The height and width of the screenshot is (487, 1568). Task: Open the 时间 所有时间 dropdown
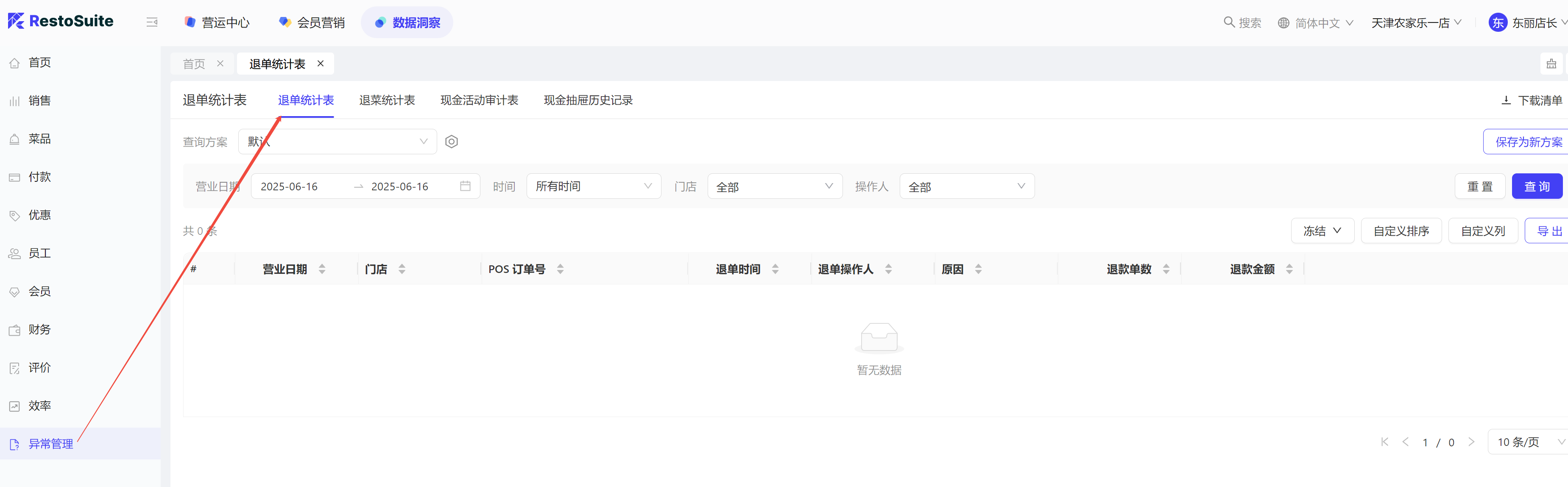(x=593, y=186)
